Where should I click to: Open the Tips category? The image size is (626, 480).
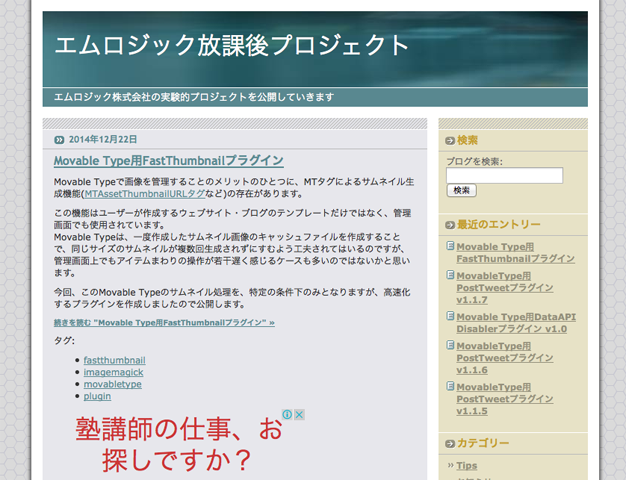click(467, 466)
